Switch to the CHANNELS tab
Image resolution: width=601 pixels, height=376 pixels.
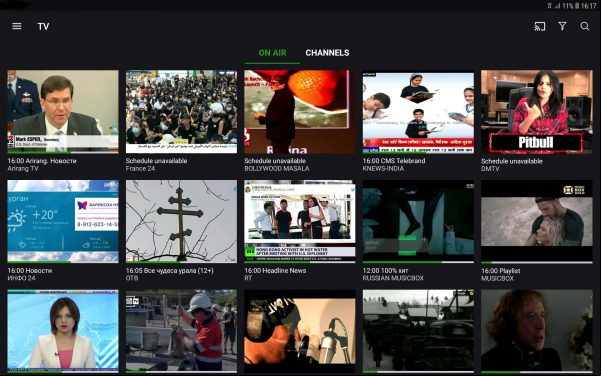pos(327,53)
